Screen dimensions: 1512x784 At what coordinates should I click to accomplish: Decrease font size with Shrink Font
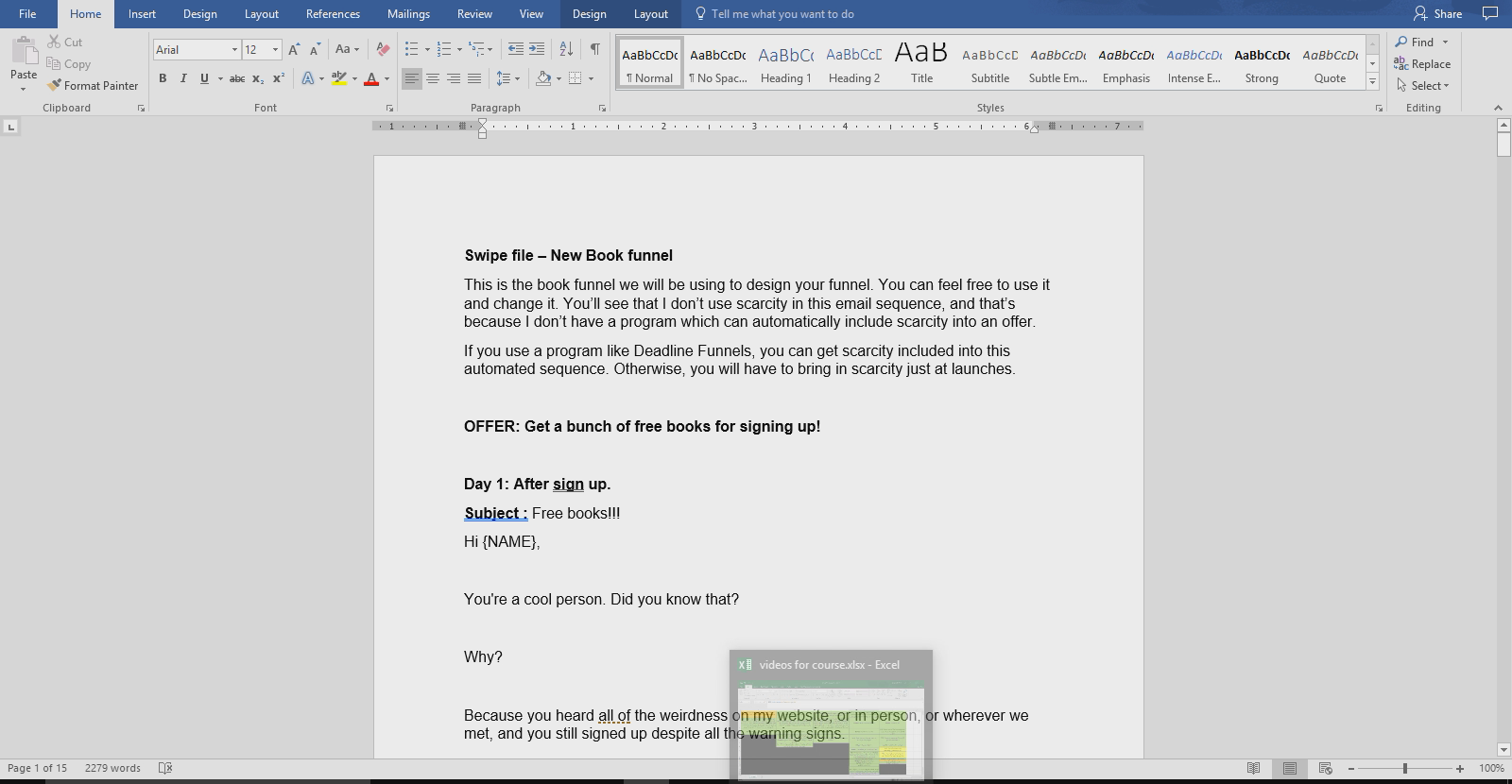[315, 49]
